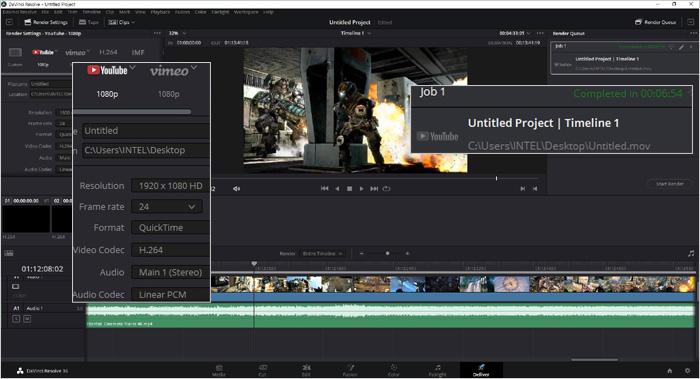Open the Workspace menu

(246, 12)
